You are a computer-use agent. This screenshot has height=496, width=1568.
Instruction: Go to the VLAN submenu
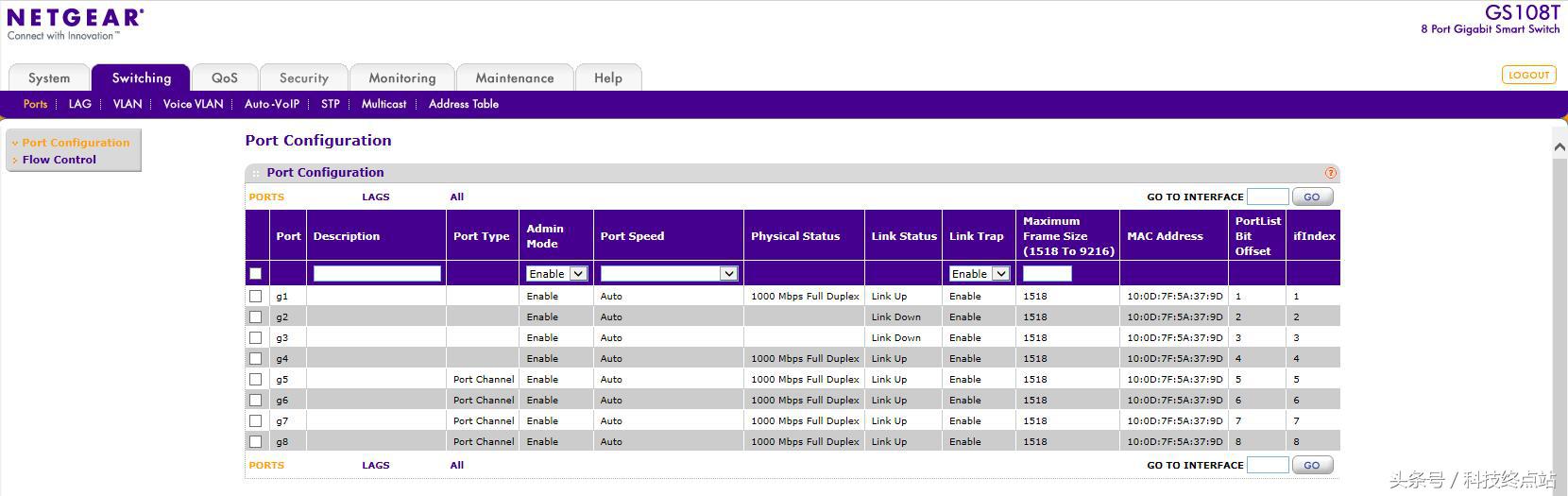click(x=128, y=104)
